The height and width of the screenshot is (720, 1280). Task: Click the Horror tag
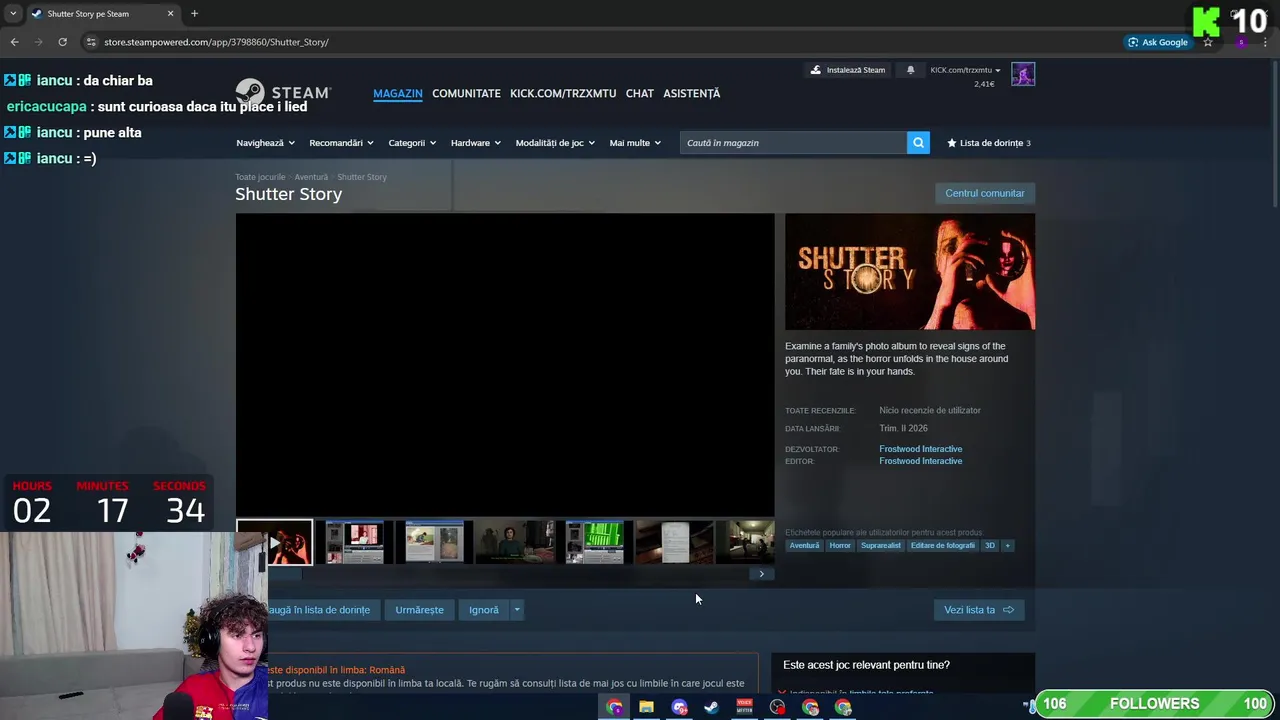click(x=840, y=545)
